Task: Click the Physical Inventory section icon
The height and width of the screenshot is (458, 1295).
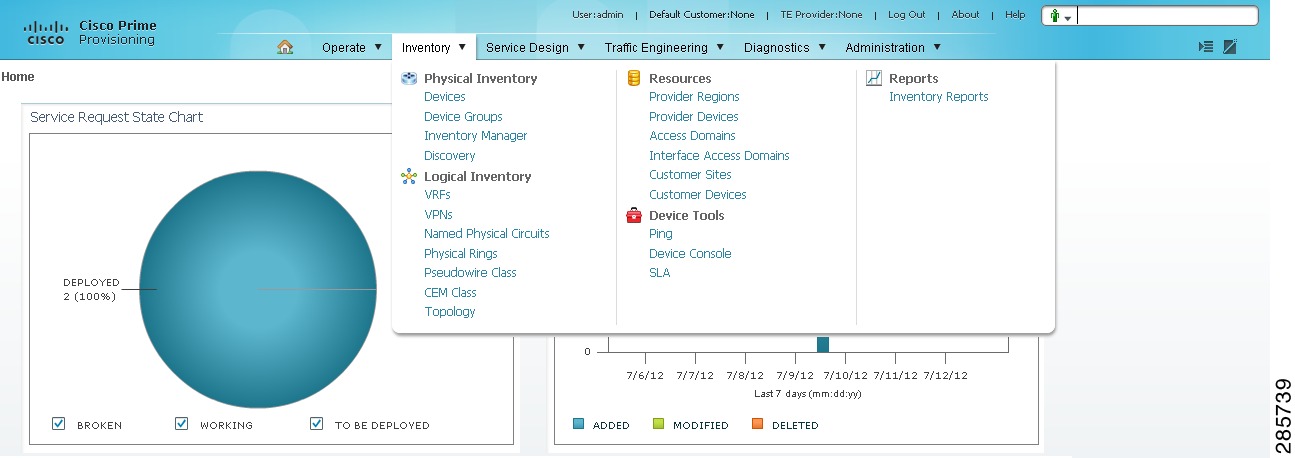Action: click(x=408, y=78)
